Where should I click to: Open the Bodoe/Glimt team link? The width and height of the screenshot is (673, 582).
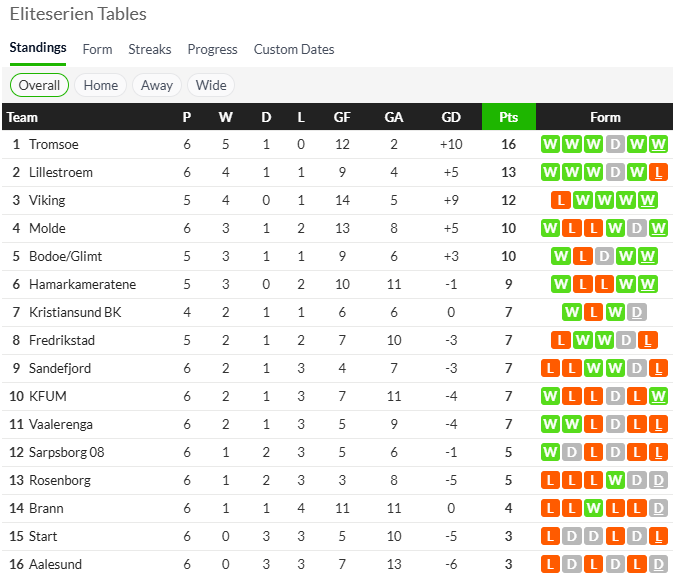pos(66,256)
